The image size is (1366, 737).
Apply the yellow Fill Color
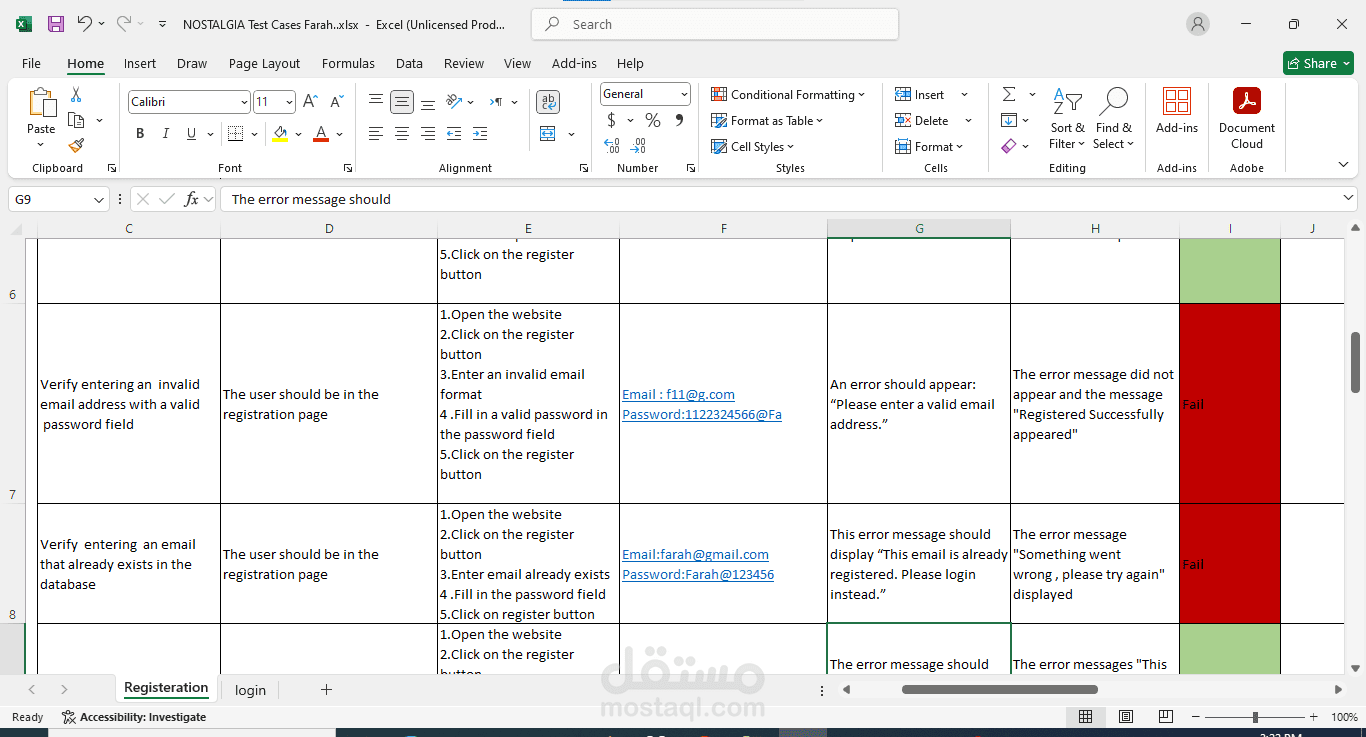pyautogui.click(x=280, y=134)
